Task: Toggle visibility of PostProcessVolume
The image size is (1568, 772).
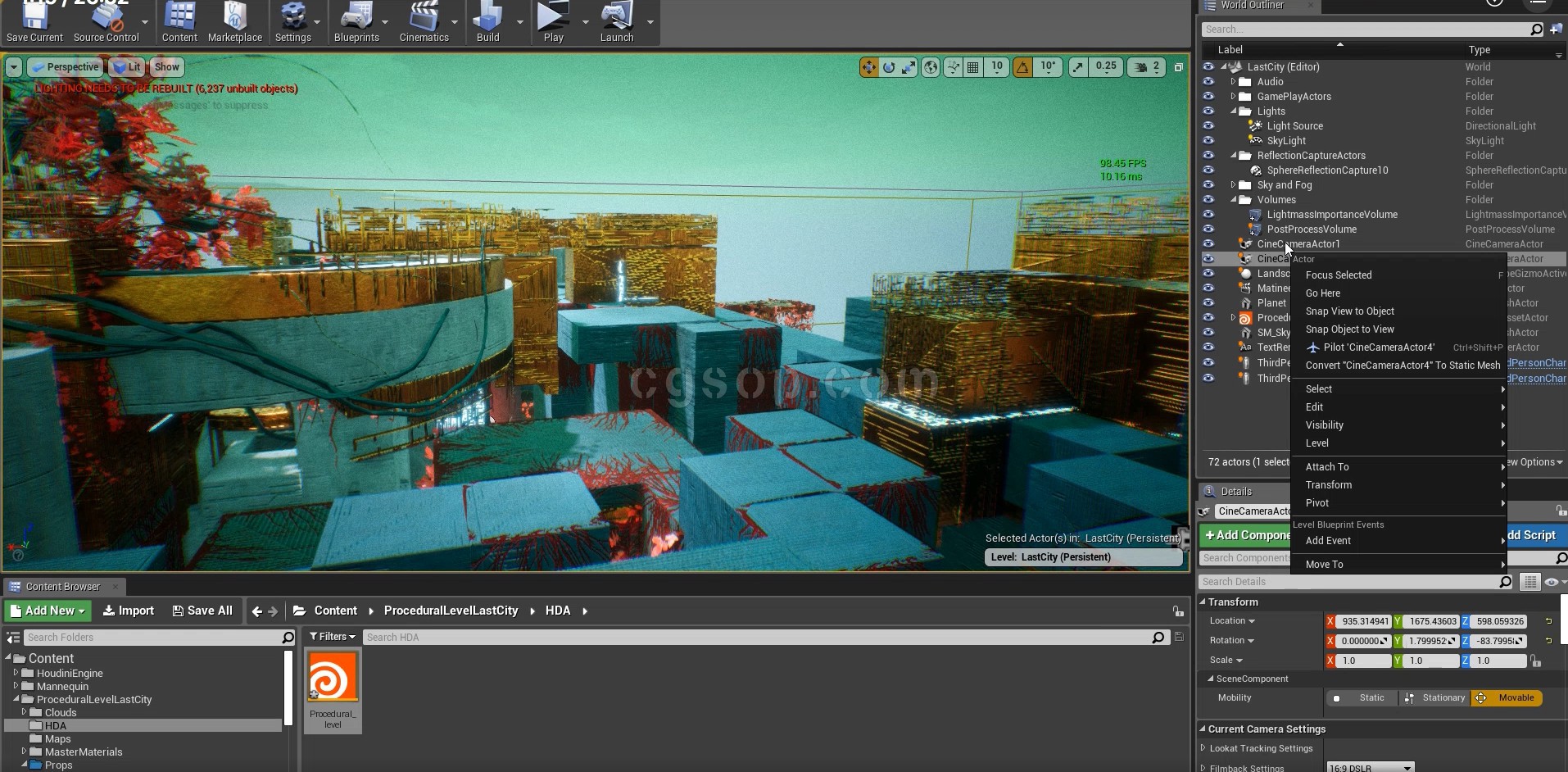Action: [x=1208, y=229]
